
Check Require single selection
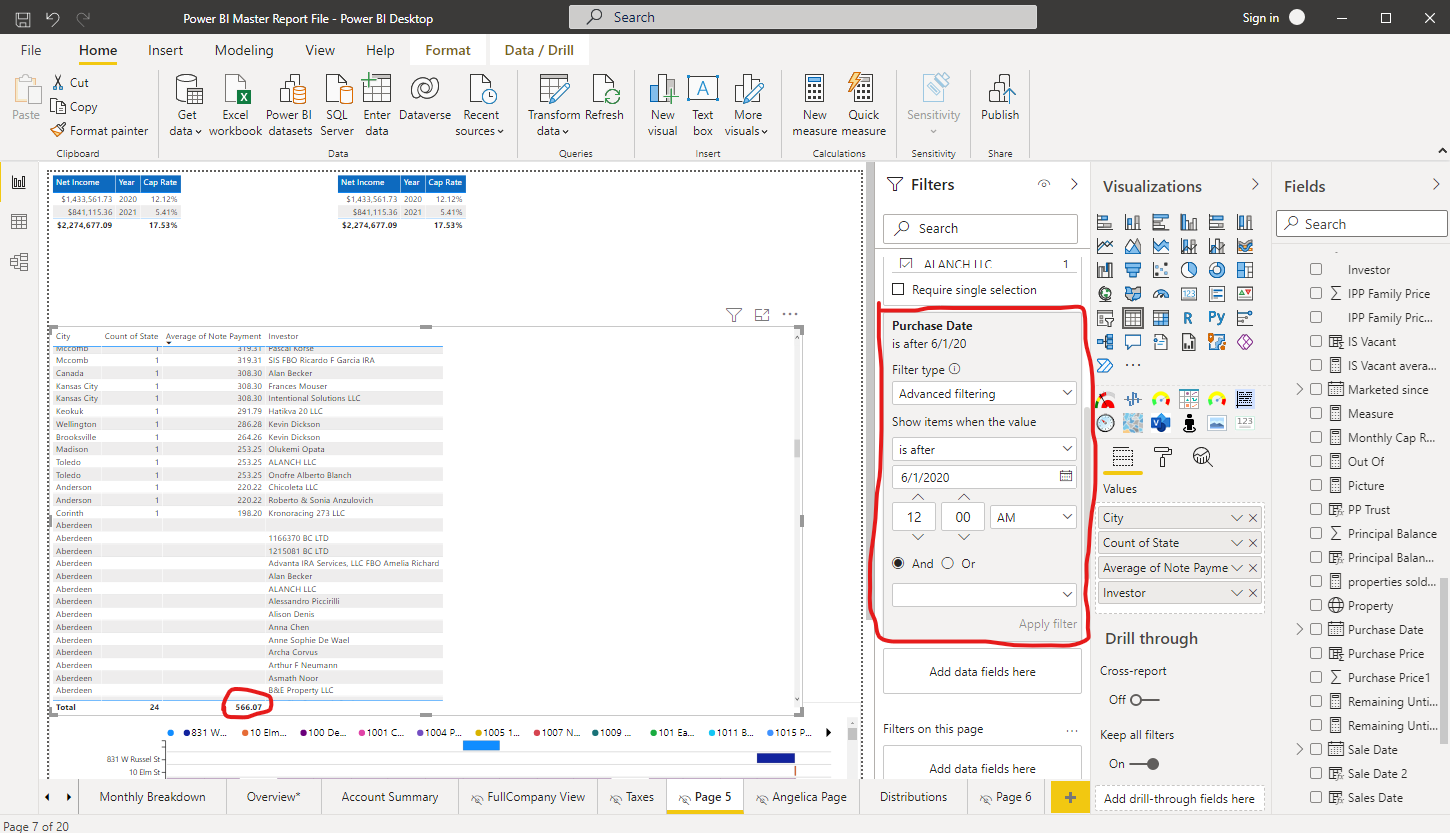[898, 290]
